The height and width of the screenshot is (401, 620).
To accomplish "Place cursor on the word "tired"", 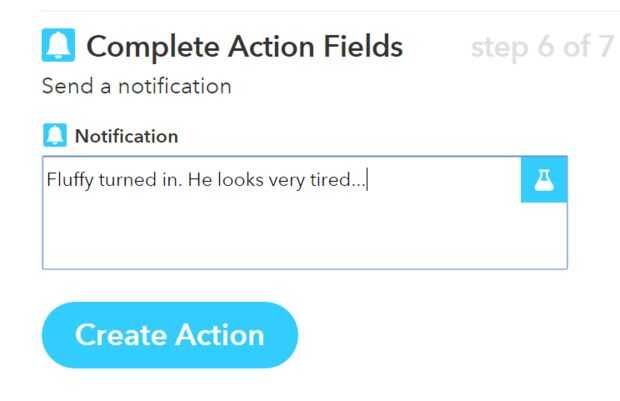I will pos(342,181).
